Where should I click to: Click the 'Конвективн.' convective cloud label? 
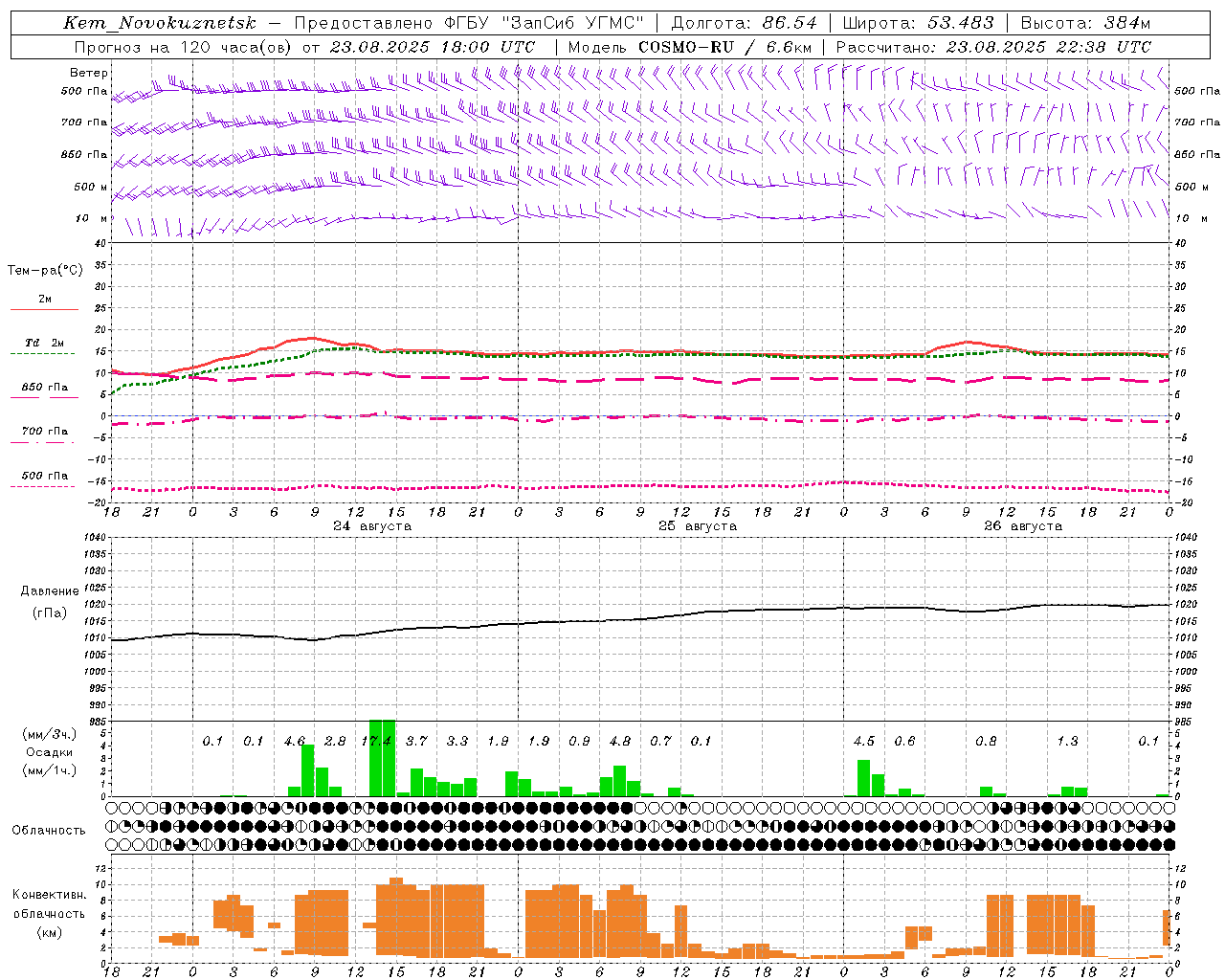[x=49, y=895]
